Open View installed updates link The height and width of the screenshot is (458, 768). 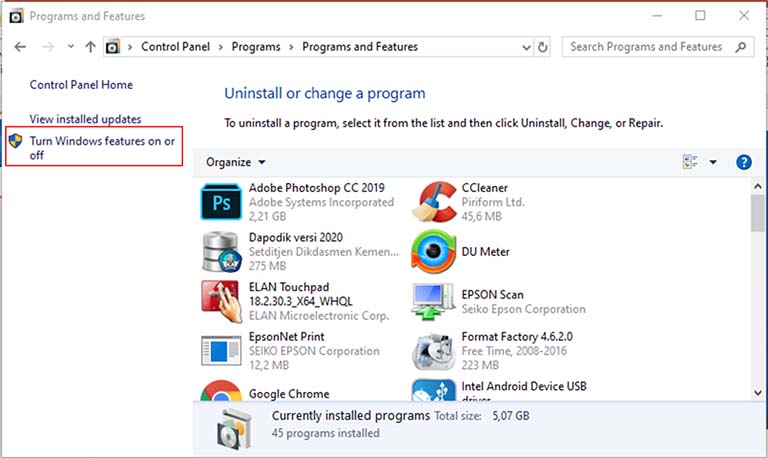click(85, 119)
